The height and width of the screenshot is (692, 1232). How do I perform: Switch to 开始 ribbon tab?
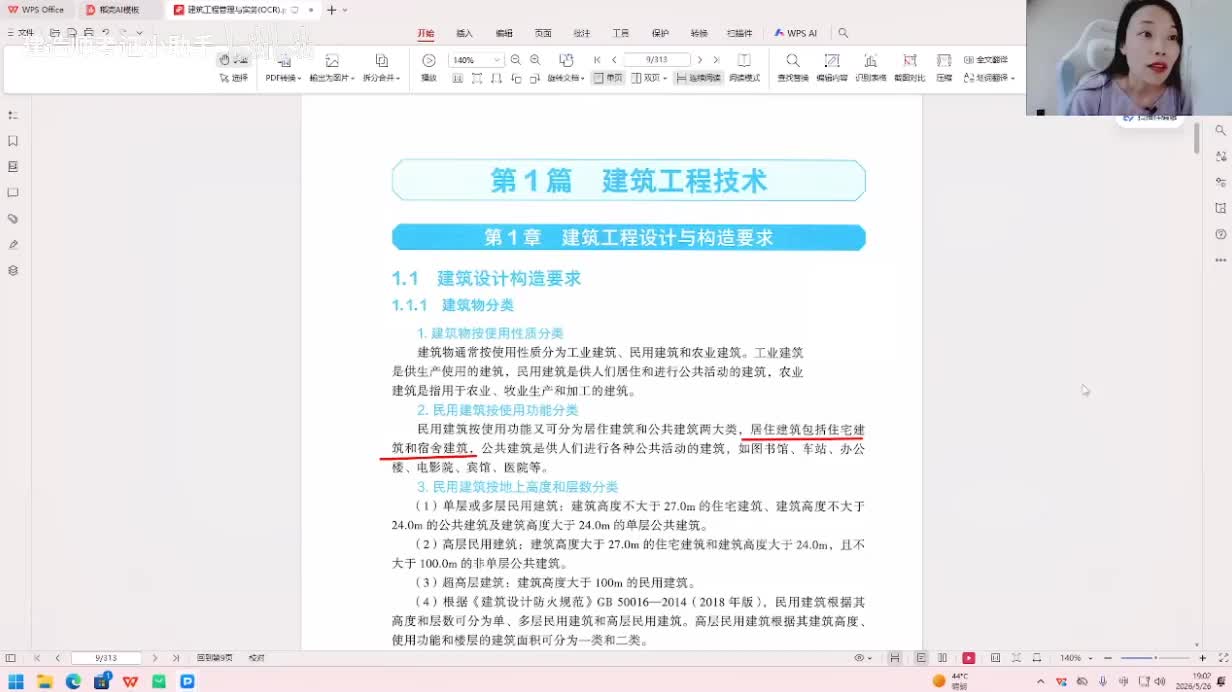click(x=426, y=33)
